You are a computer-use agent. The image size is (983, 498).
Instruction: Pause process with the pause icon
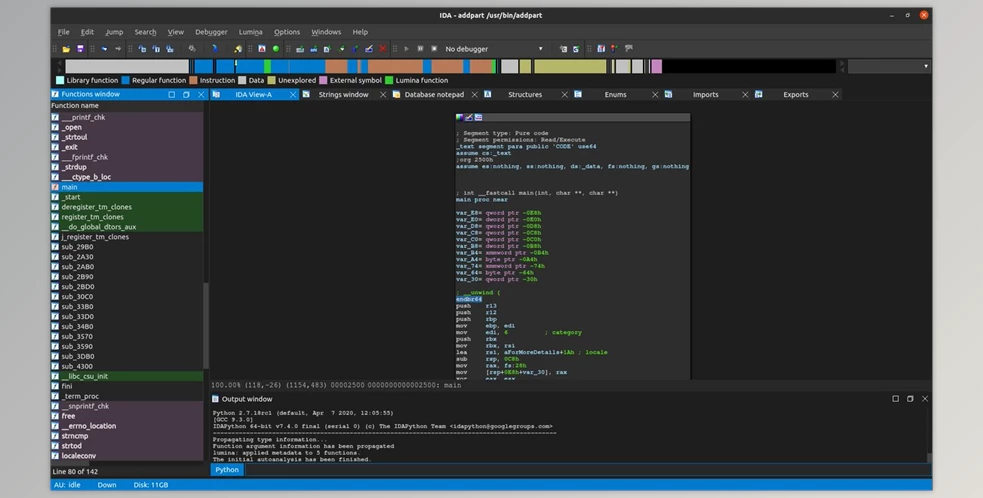coord(420,49)
